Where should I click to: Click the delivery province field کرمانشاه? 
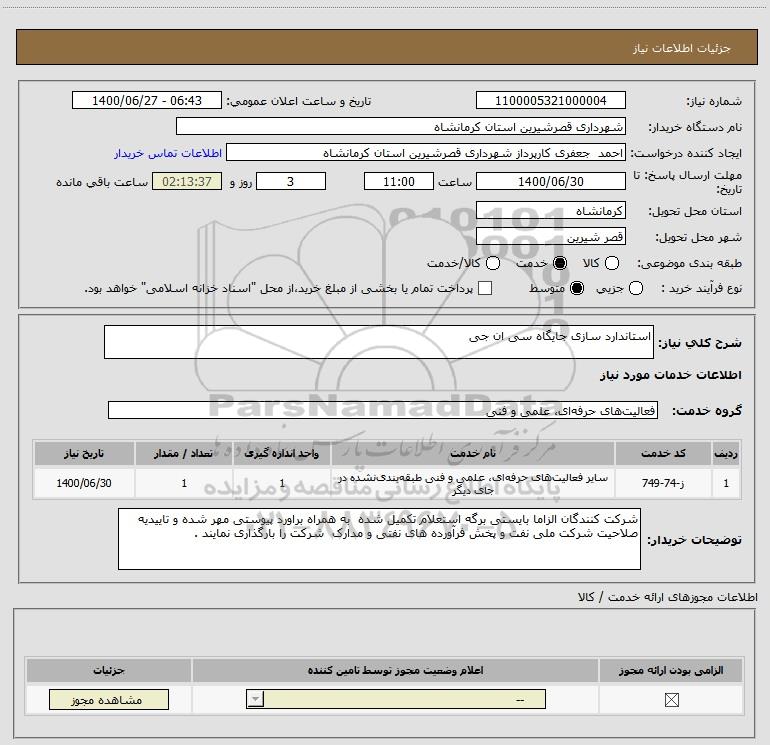pos(550,211)
